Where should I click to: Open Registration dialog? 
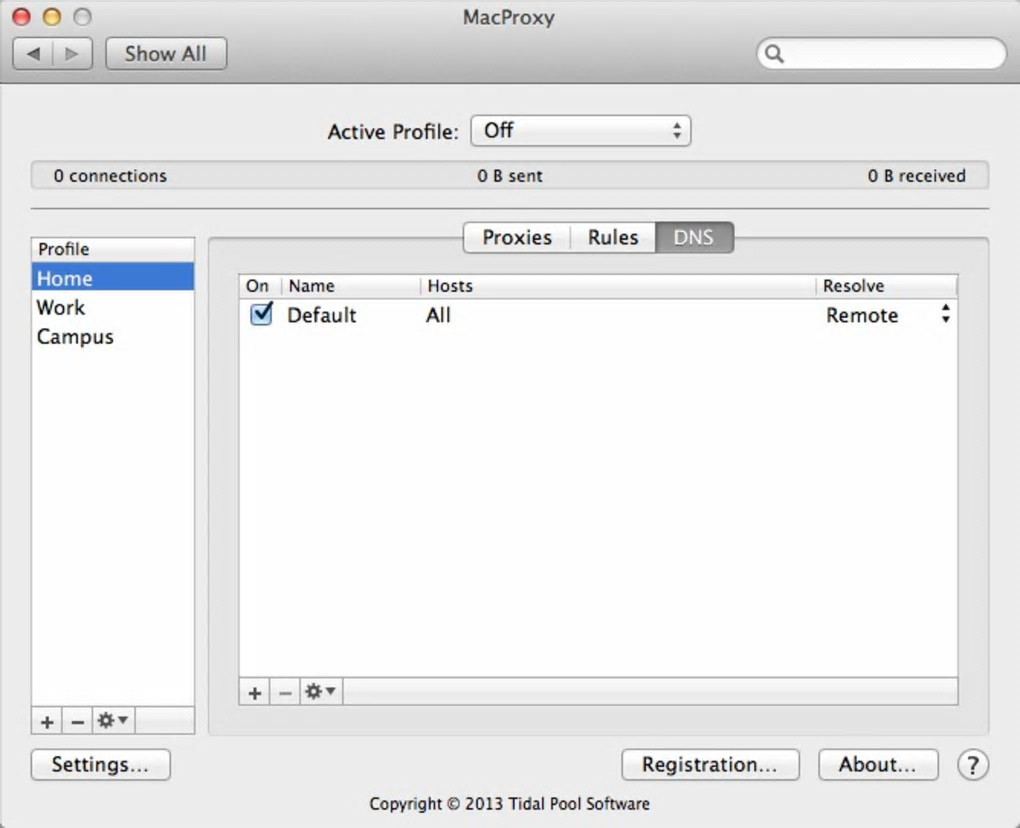(710, 765)
